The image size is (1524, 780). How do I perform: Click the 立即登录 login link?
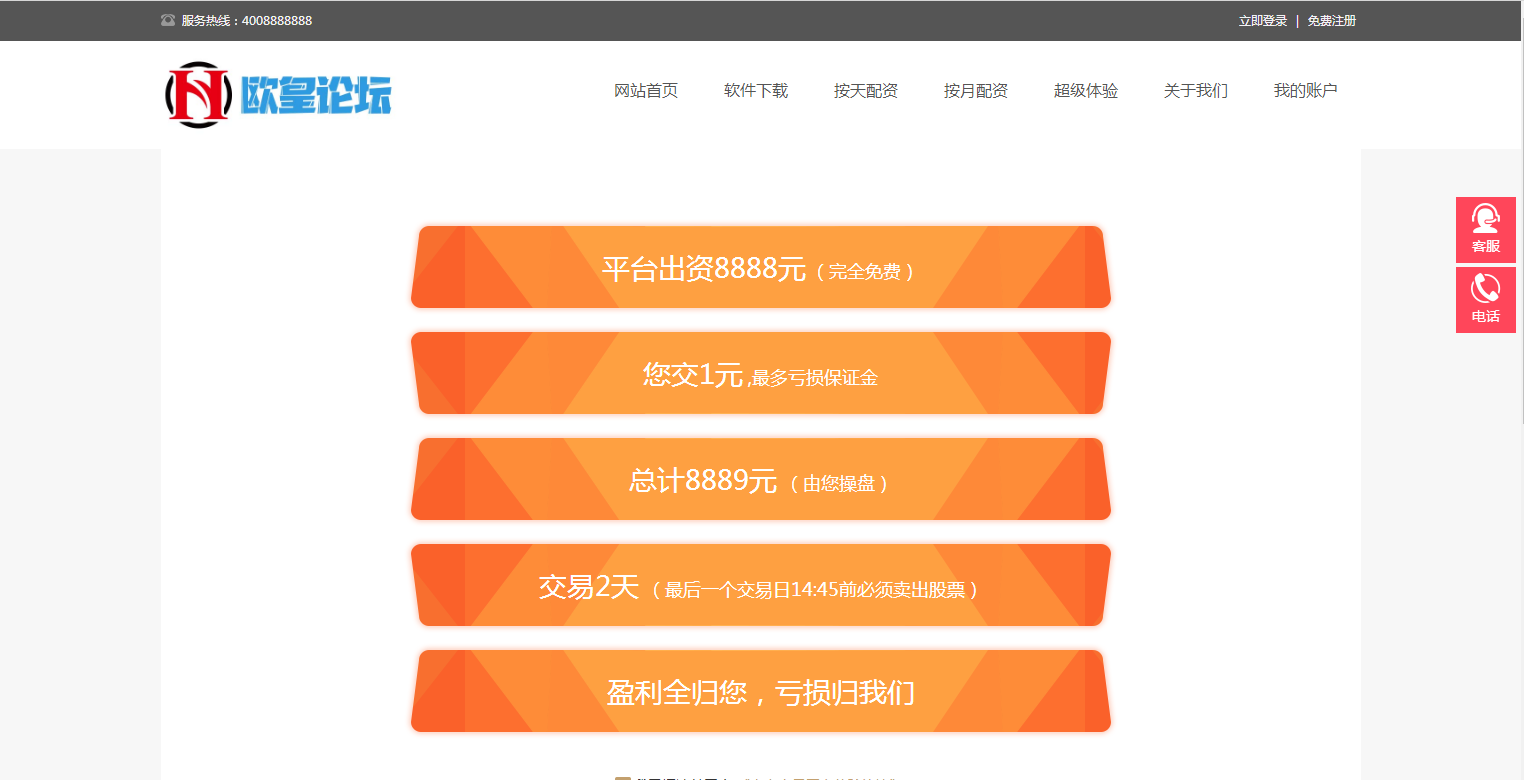1261,19
